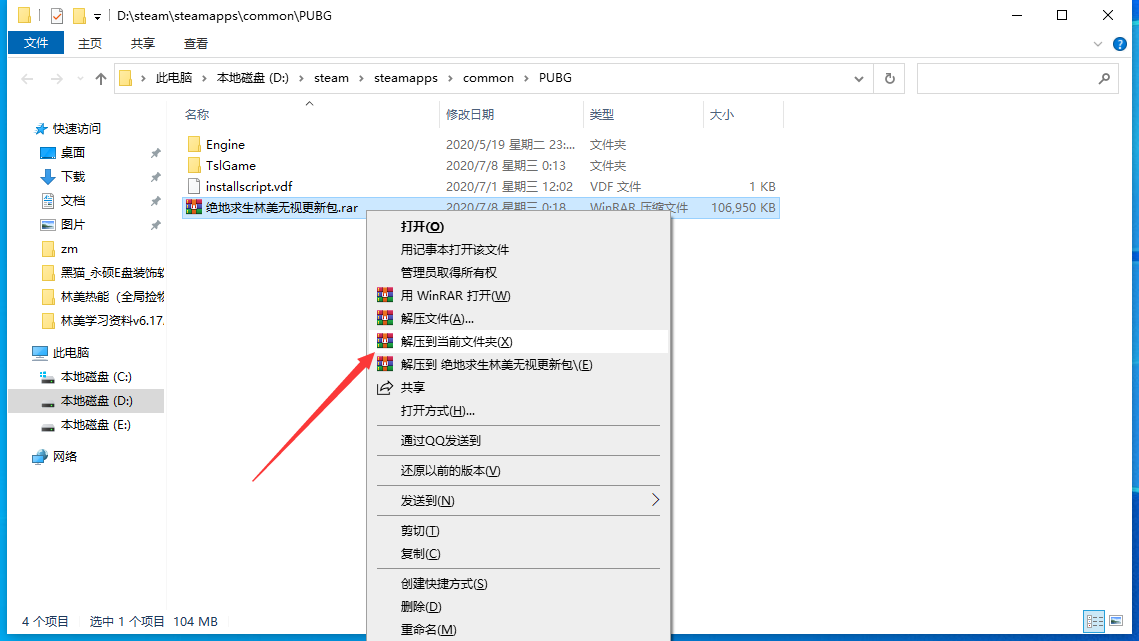Choose 创建快捷方式(S)

[519, 584]
